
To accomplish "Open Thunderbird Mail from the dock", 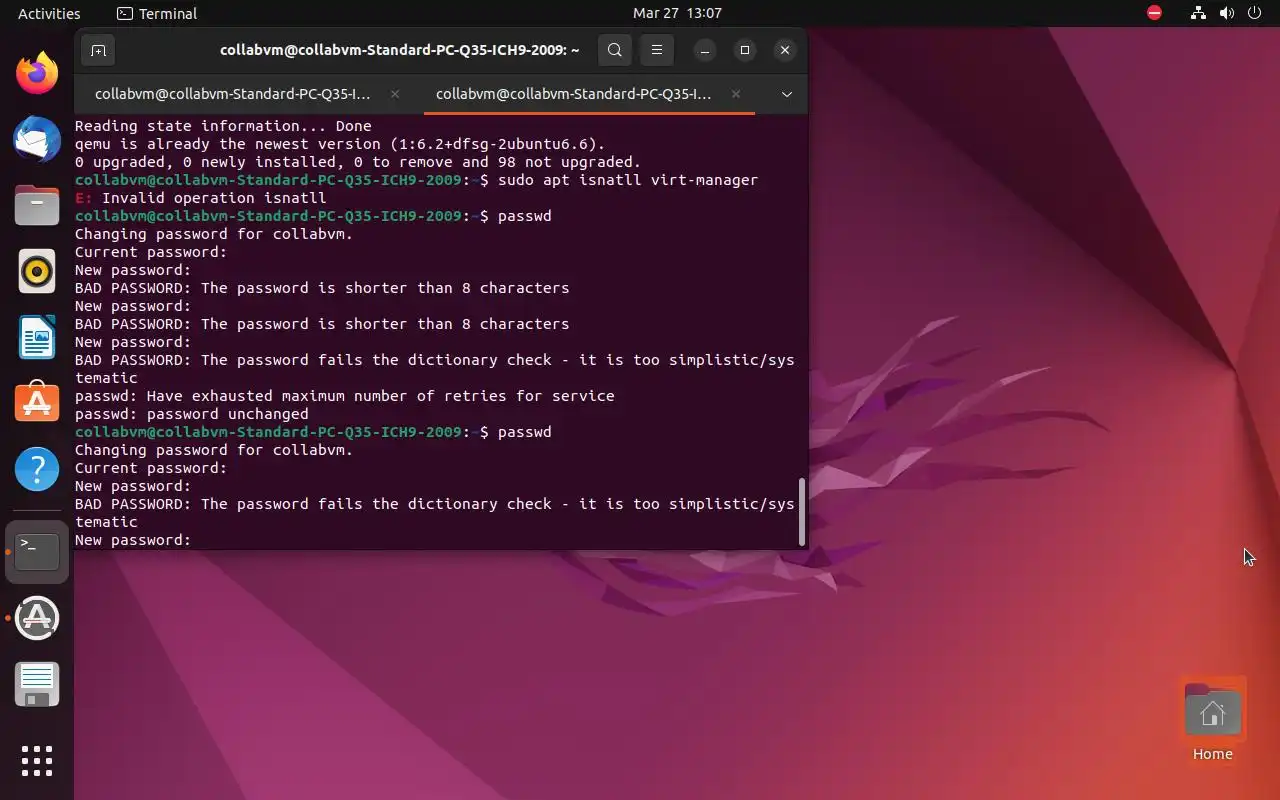I will (x=37, y=138).
